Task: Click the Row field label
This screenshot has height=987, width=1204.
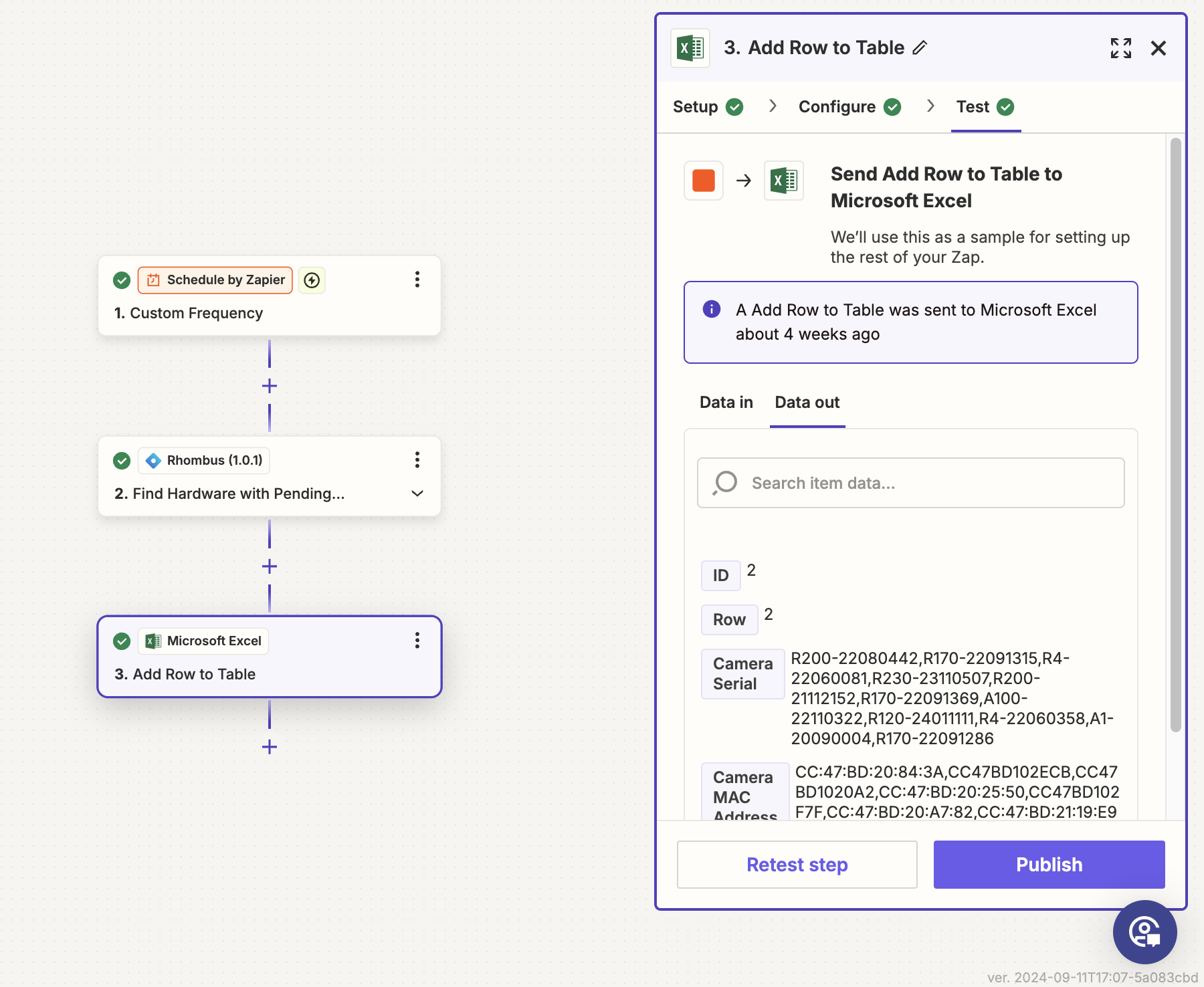Action: pos(729,620)
